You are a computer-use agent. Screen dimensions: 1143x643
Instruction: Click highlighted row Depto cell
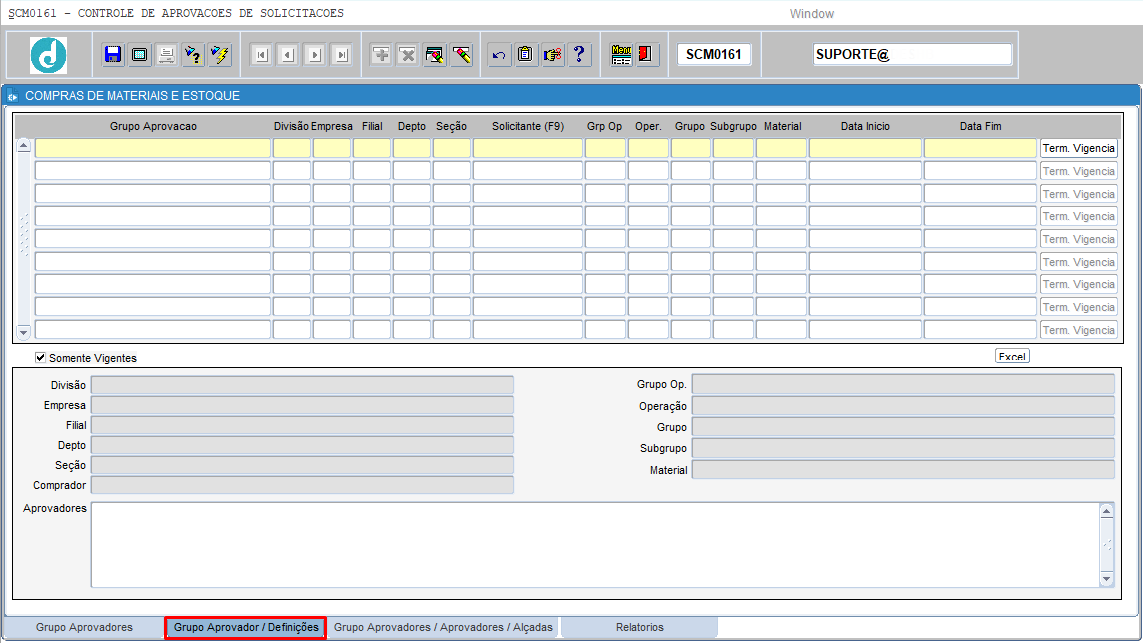point(412,149)
